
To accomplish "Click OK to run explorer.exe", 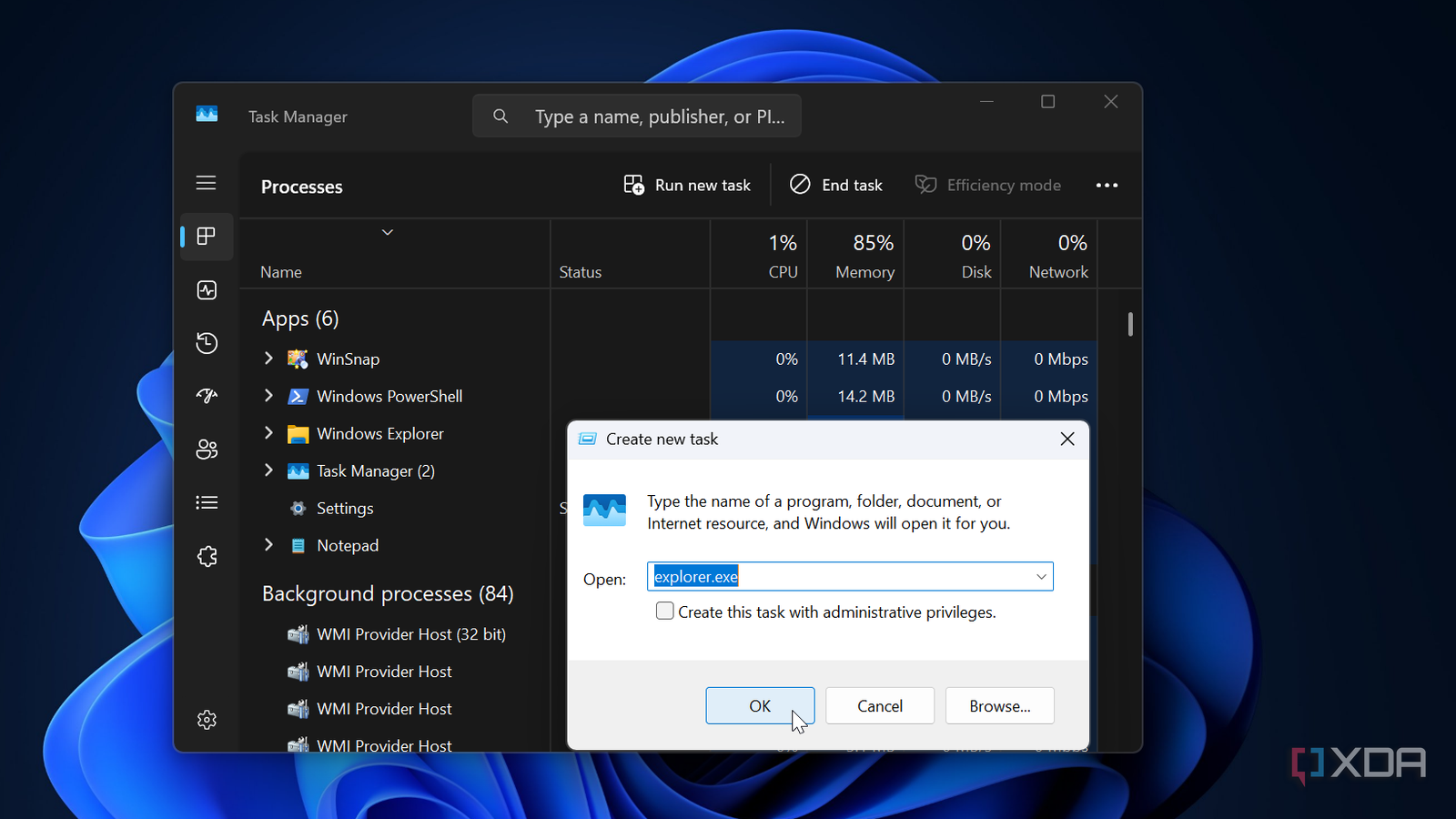I will (x=759, y=706).
